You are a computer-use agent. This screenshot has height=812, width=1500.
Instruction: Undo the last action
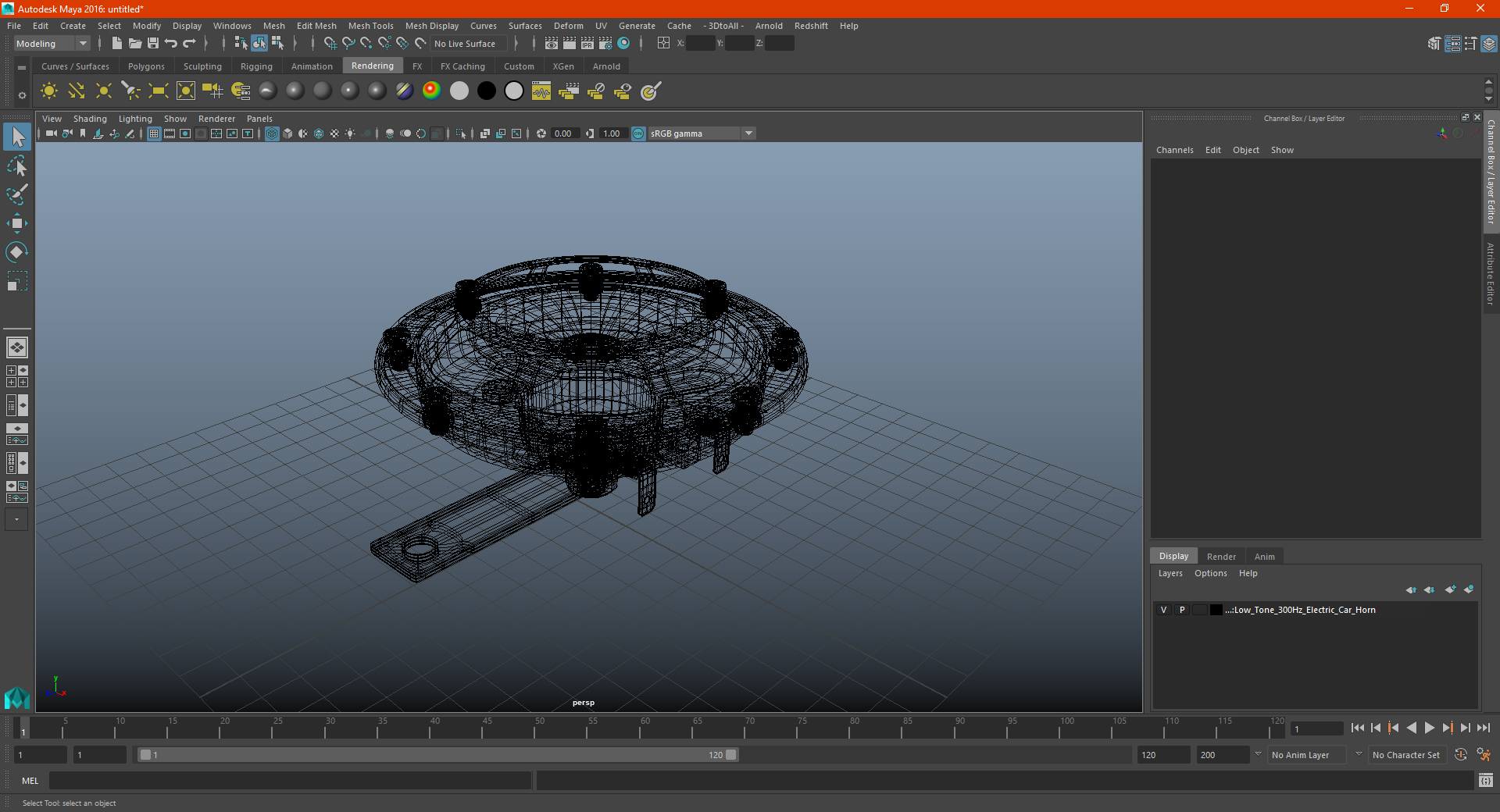point(171,44)
